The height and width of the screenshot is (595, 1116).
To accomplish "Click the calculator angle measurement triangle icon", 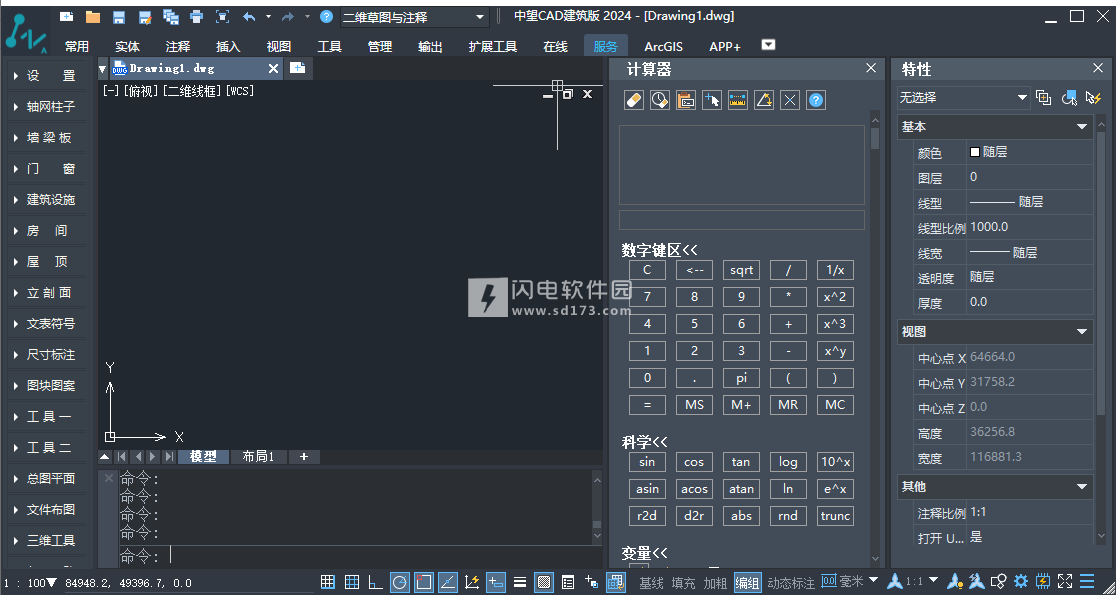I will coord(764,100).
